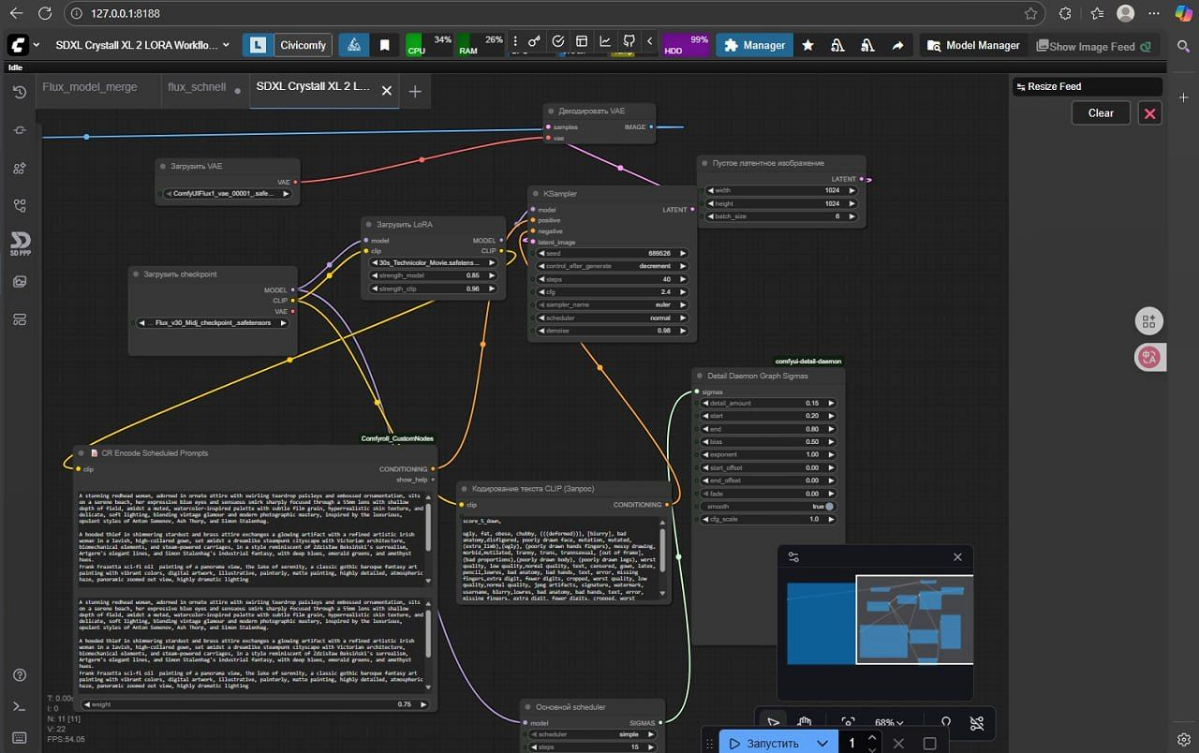1199x753 pixels.
Task: Collapse the Основной scheduler node dot
Action: point(528,707)
